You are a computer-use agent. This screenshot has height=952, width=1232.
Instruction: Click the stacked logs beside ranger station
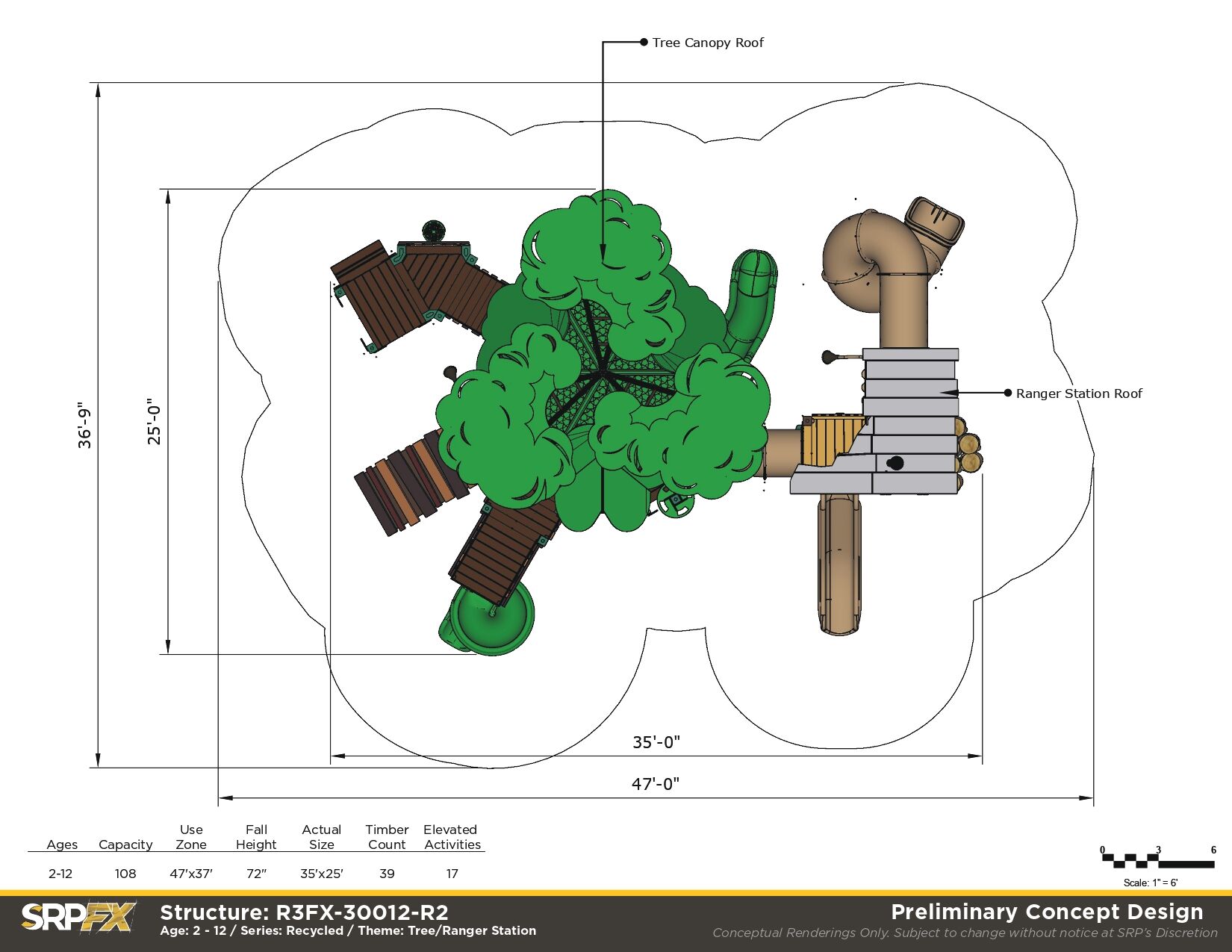pyautogui.click(x=969, y=452)
